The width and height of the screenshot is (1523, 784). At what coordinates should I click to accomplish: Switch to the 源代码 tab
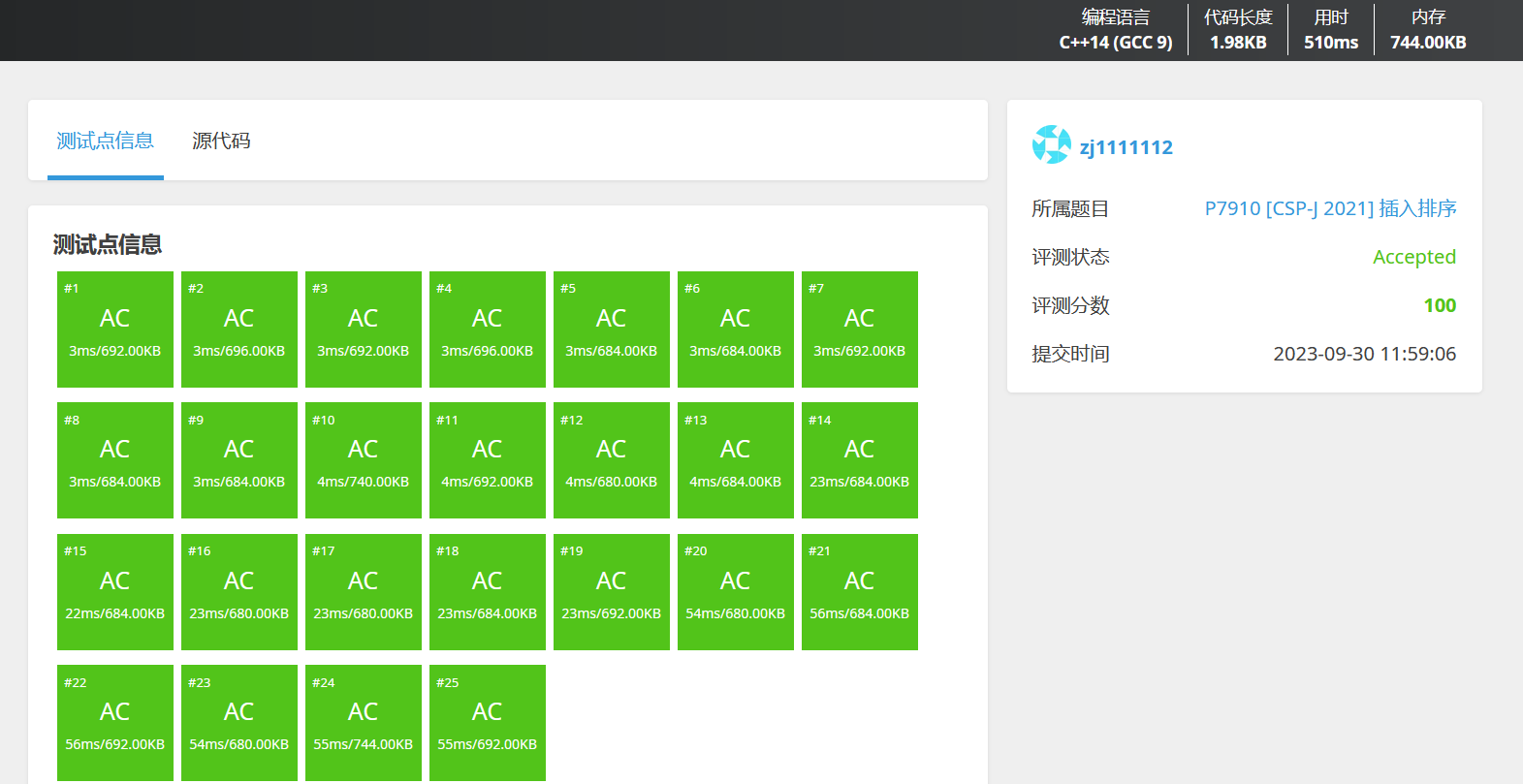(221, 141)
